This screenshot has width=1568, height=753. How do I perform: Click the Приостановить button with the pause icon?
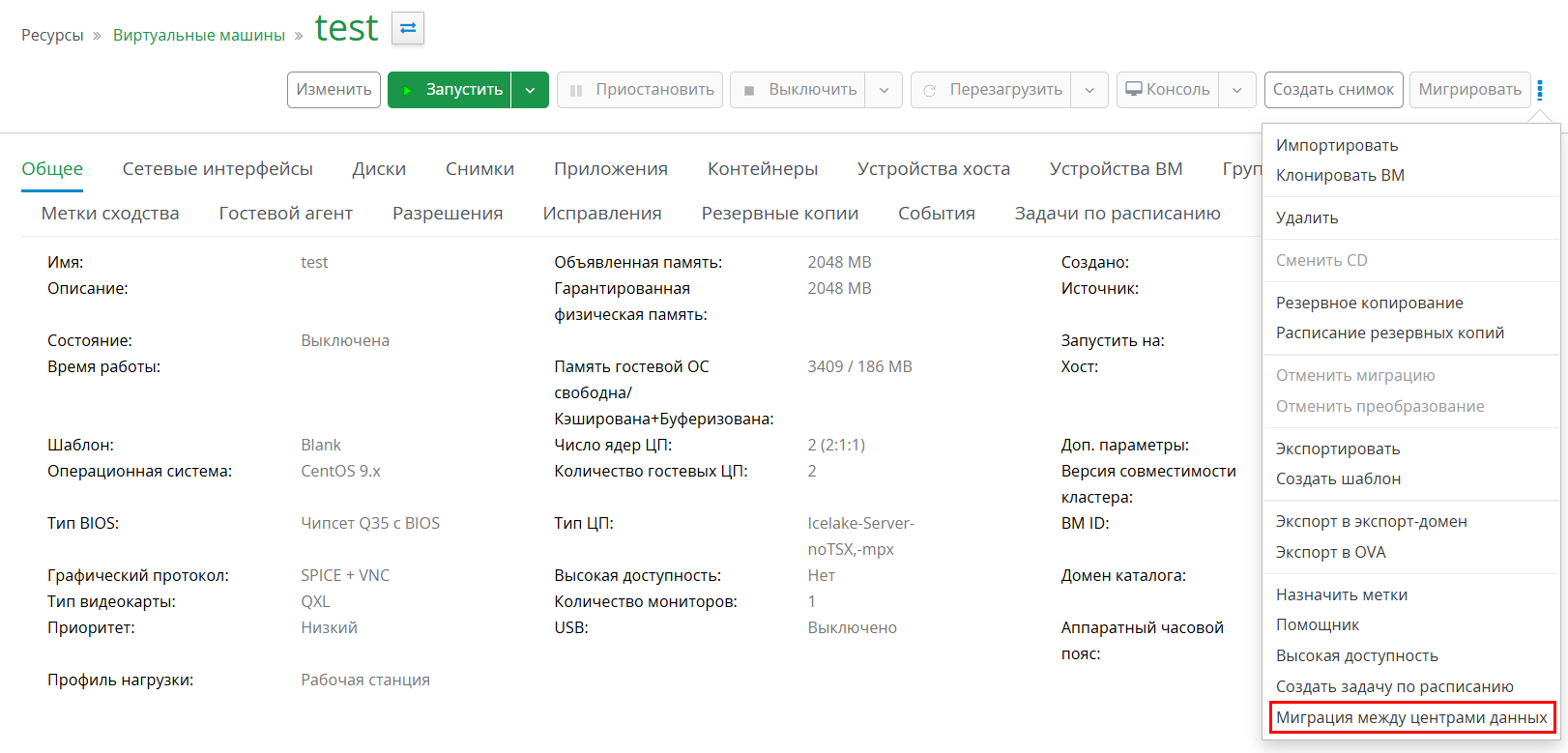click(640, 90)
